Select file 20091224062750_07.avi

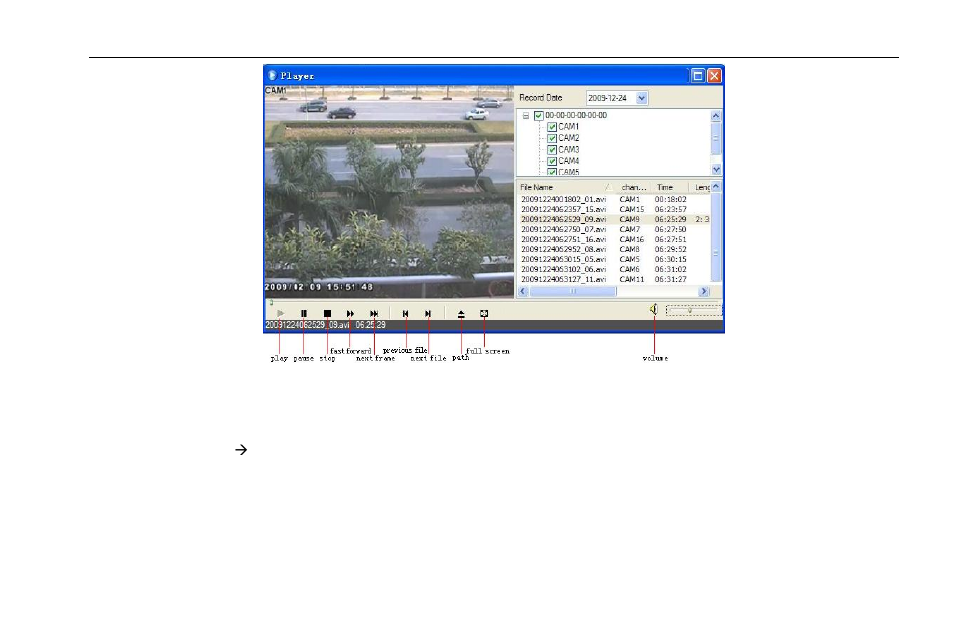click(563, 229)
